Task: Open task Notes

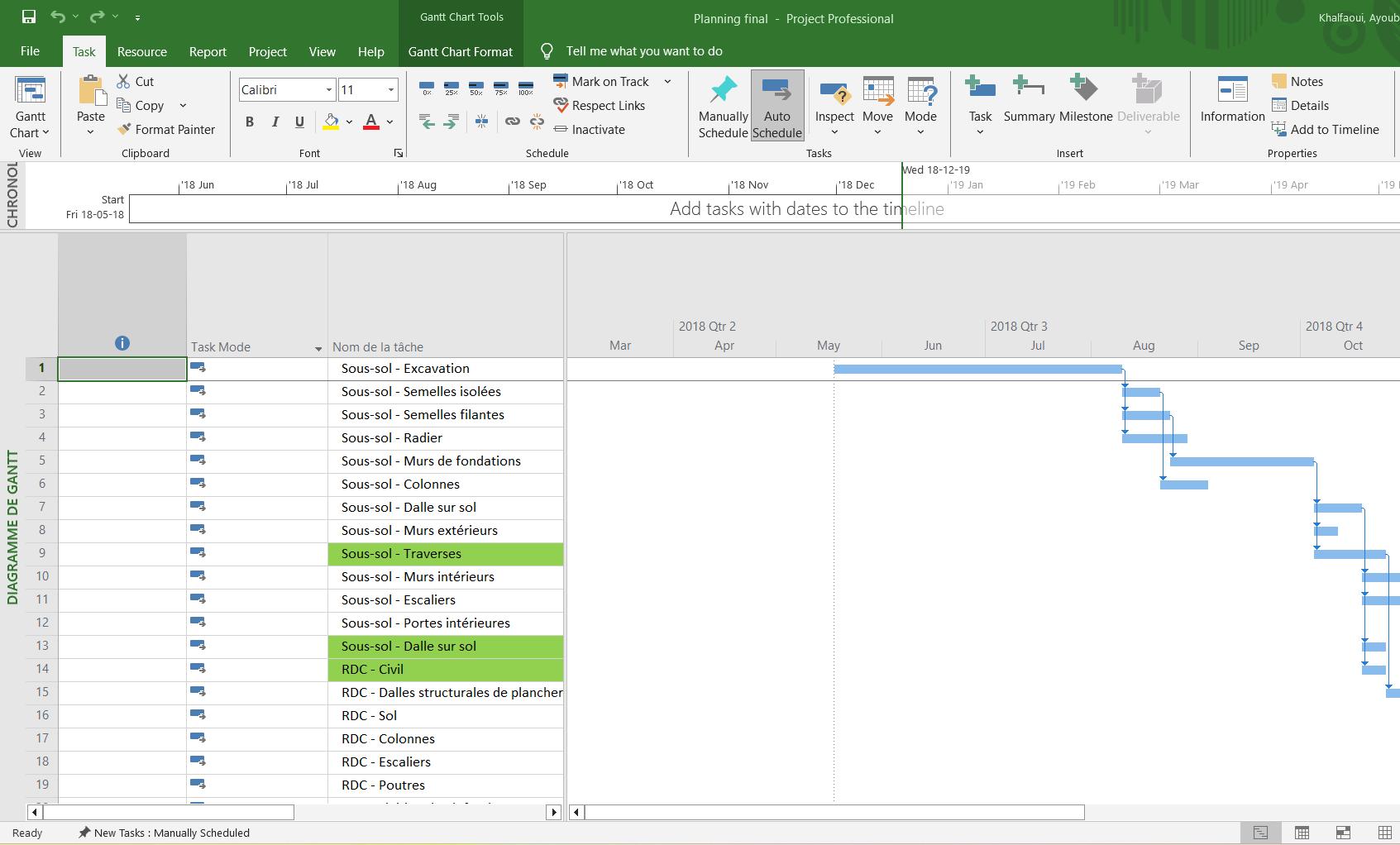Action: click(x=1297, y=81)
